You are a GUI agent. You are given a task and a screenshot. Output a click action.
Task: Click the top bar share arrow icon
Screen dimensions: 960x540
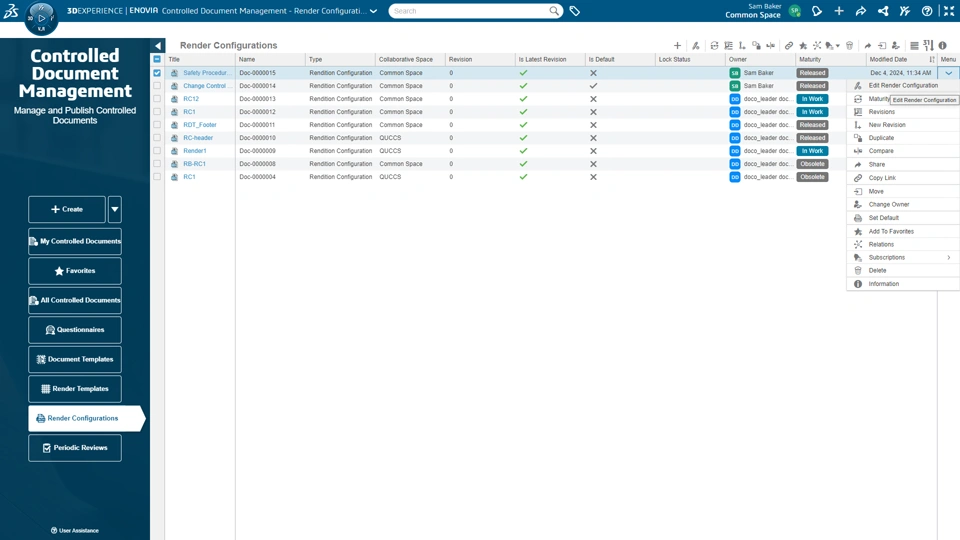[x=861, y=11]
